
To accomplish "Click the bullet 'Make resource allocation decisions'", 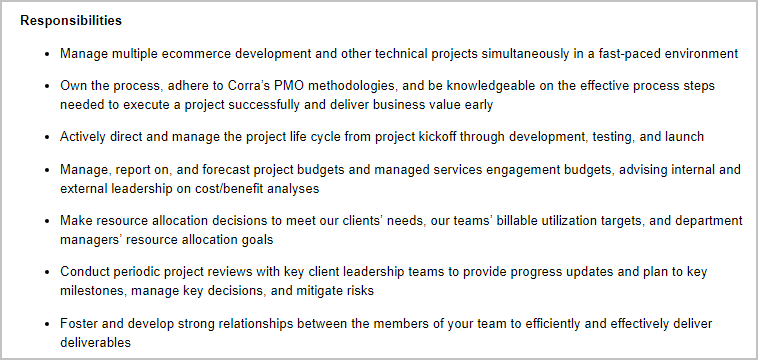I will click(x=401, y=221).
